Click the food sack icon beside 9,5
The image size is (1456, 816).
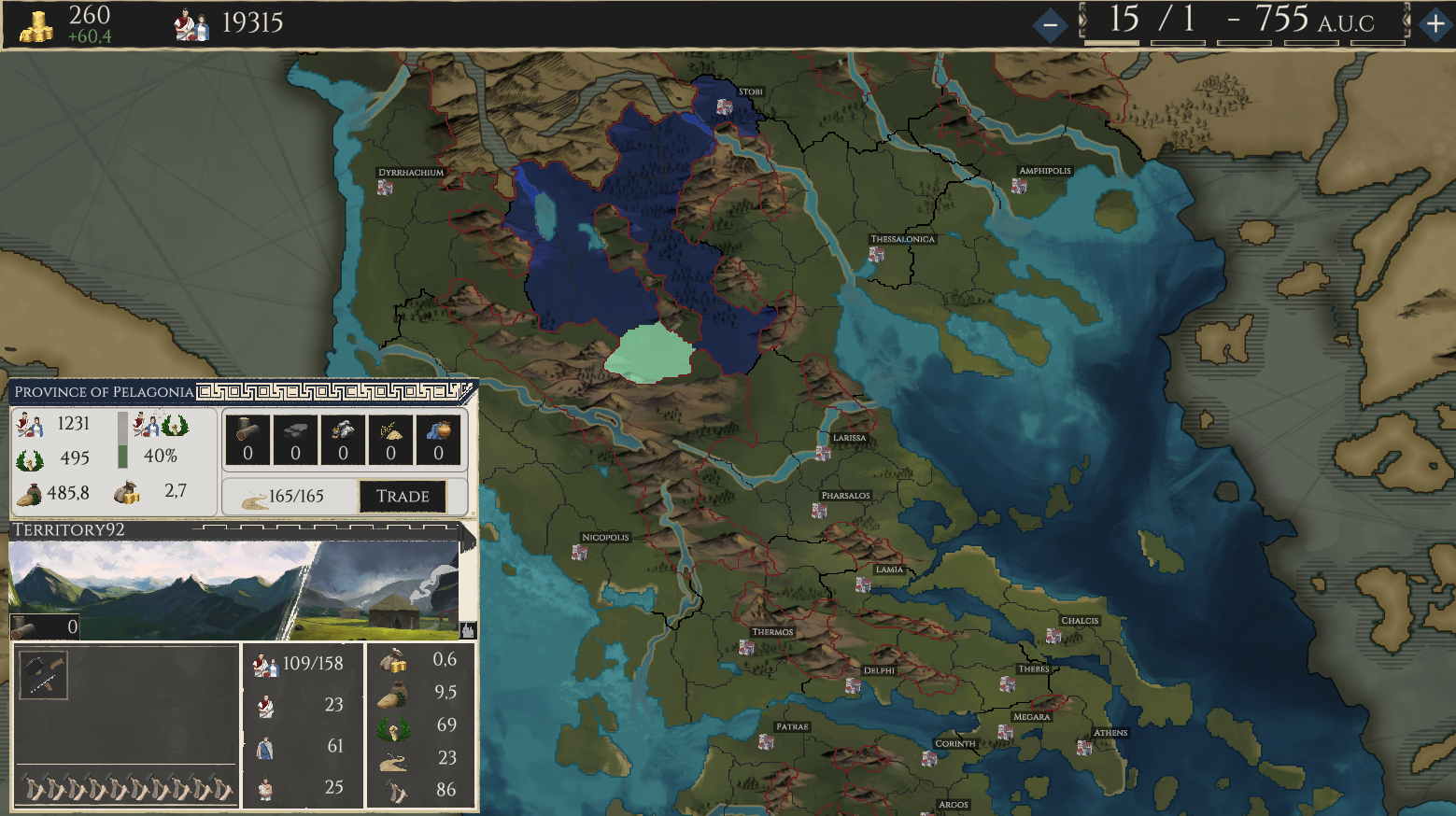tap(392, 696)
